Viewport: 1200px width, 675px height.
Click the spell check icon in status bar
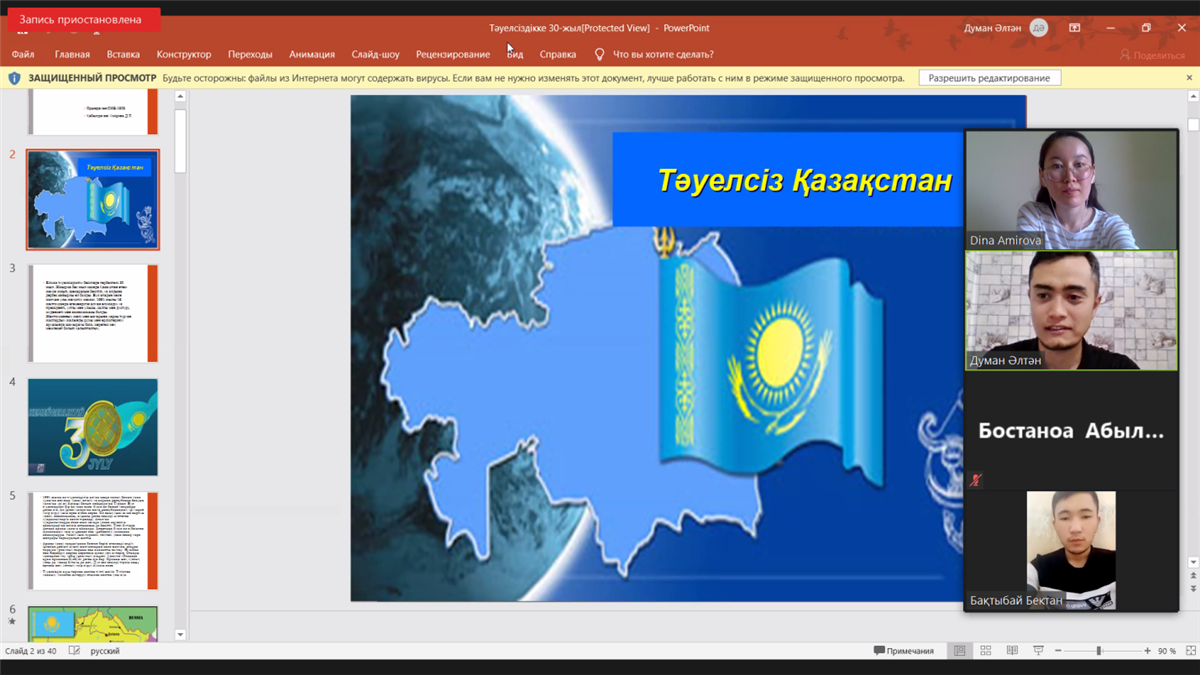click(74, 651)
